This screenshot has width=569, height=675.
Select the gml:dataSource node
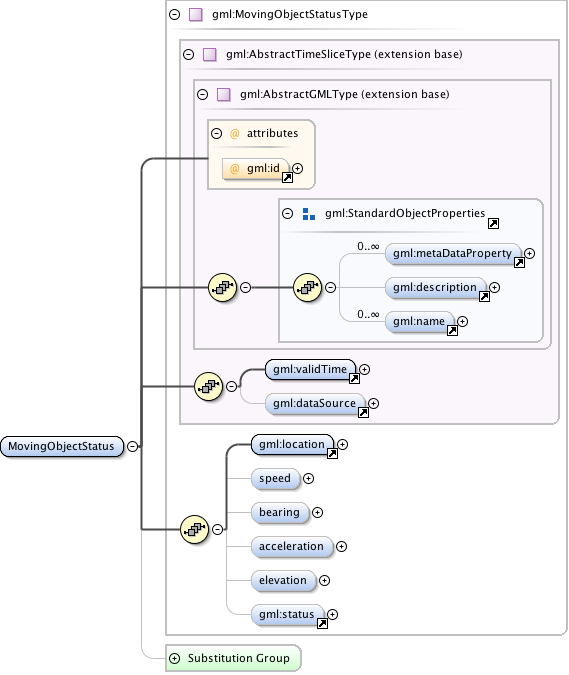(x=315, y=403)
